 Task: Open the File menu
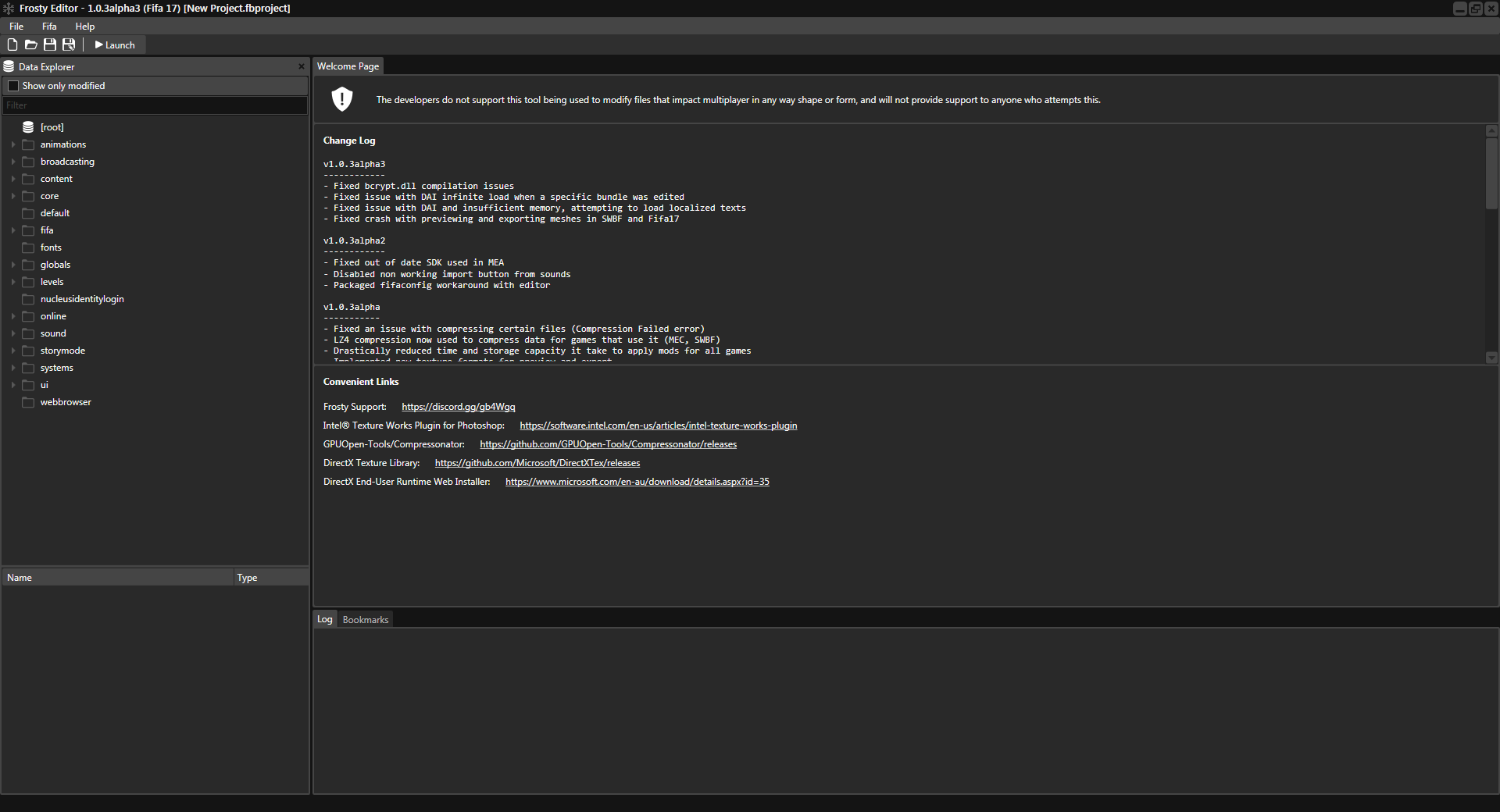click(16, 26)
